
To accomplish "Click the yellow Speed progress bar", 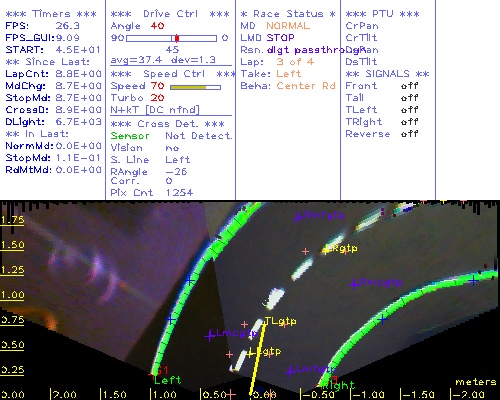I will [195, 87].
